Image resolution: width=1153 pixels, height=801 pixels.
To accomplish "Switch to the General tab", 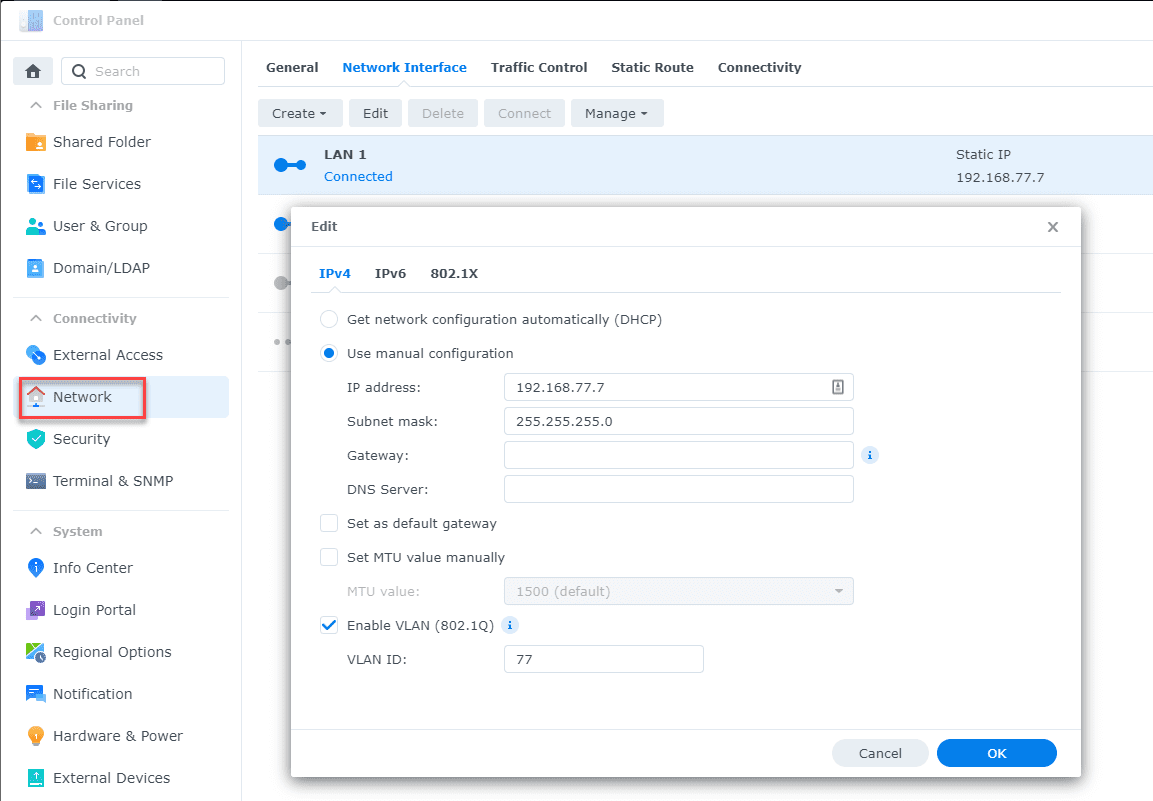I will (x=292, y=68).
